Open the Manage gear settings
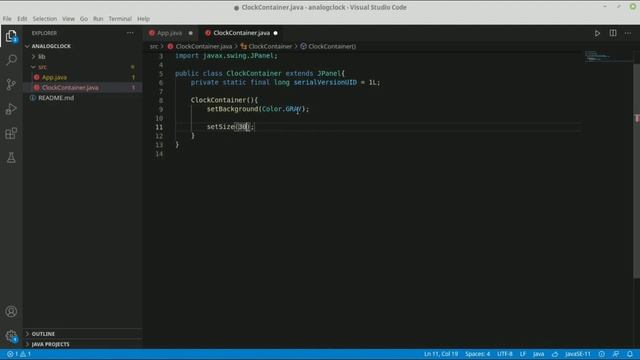This screenshot has height=360, width=640. 11,336
